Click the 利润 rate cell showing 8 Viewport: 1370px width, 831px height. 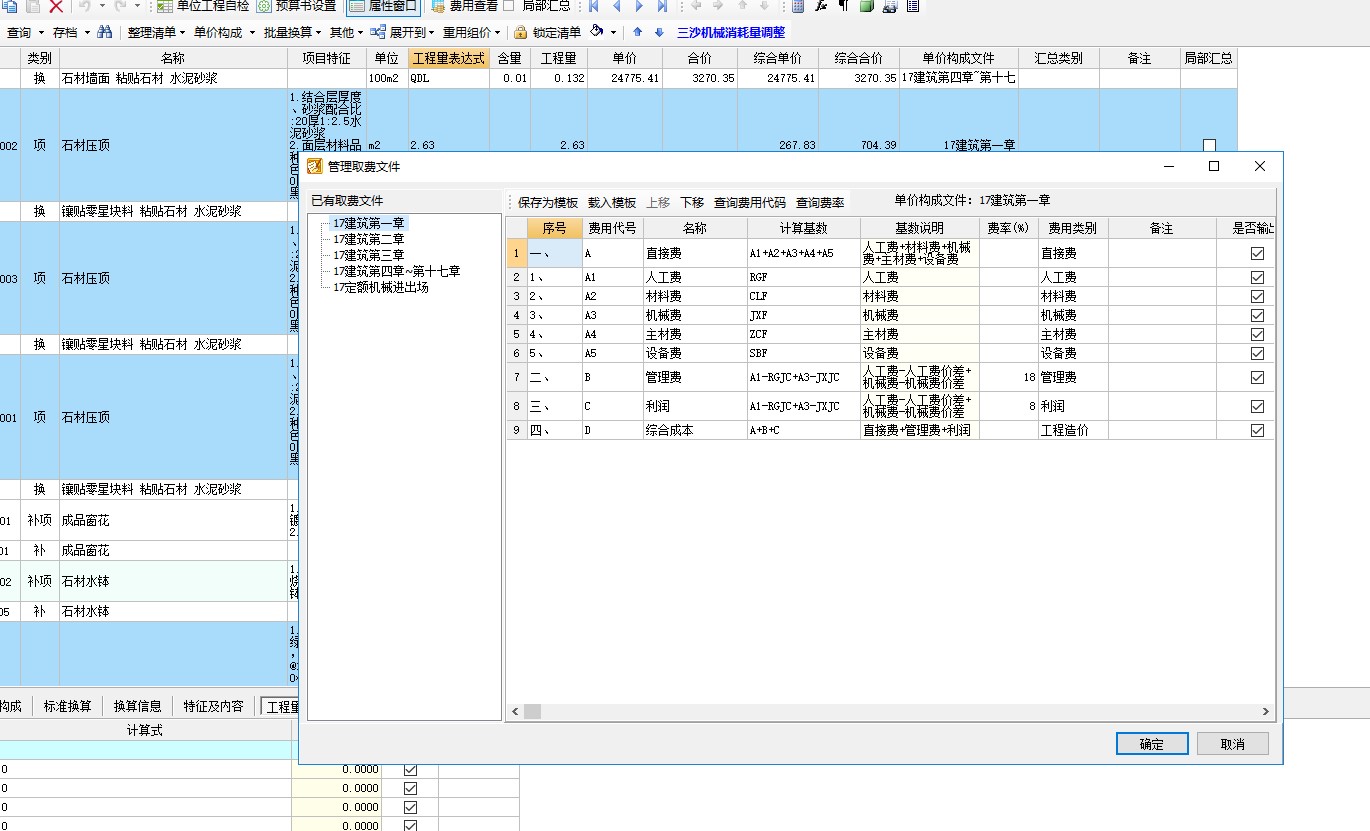tap(1008, 406)
